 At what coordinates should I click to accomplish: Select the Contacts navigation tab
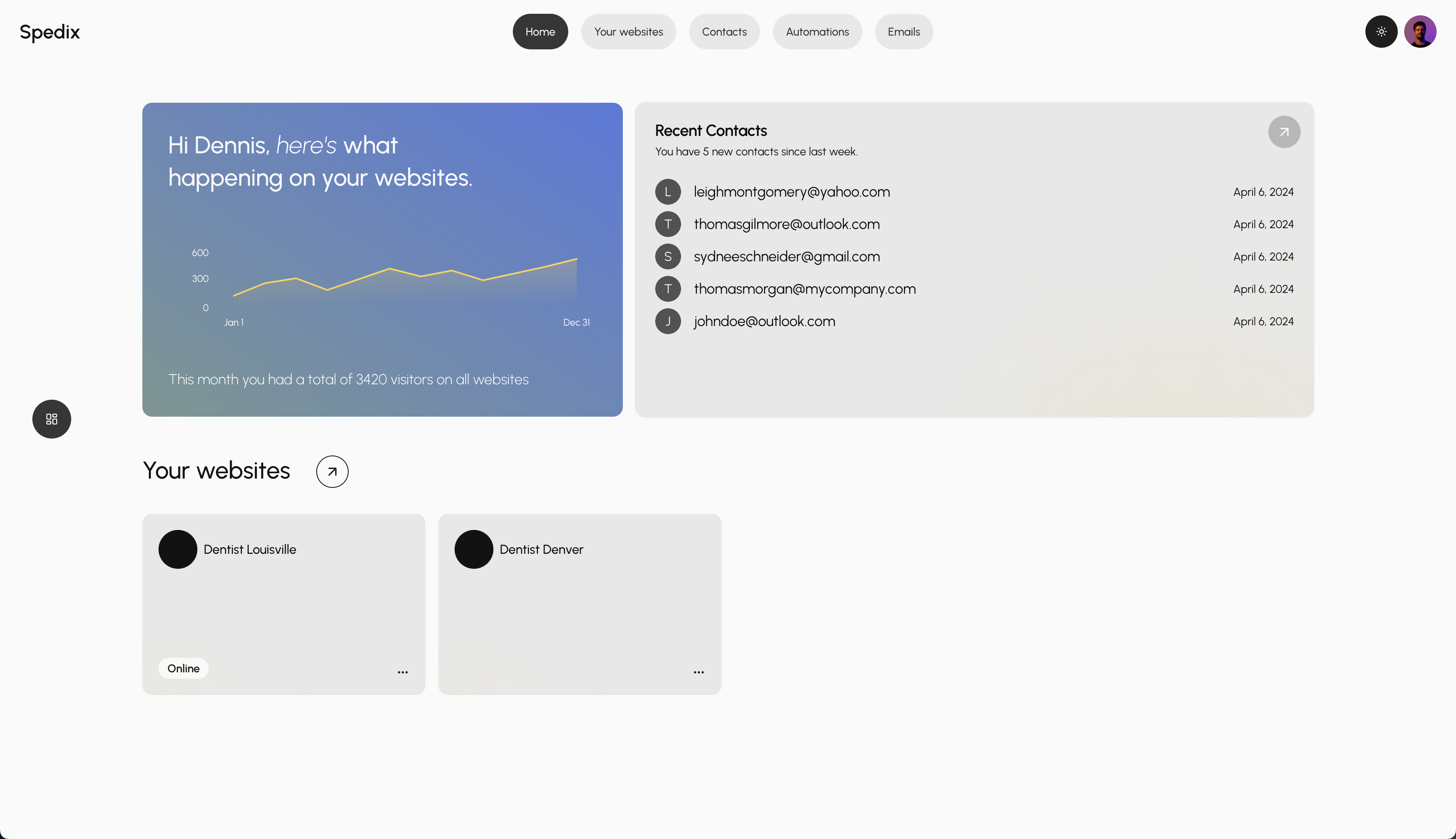724,31
